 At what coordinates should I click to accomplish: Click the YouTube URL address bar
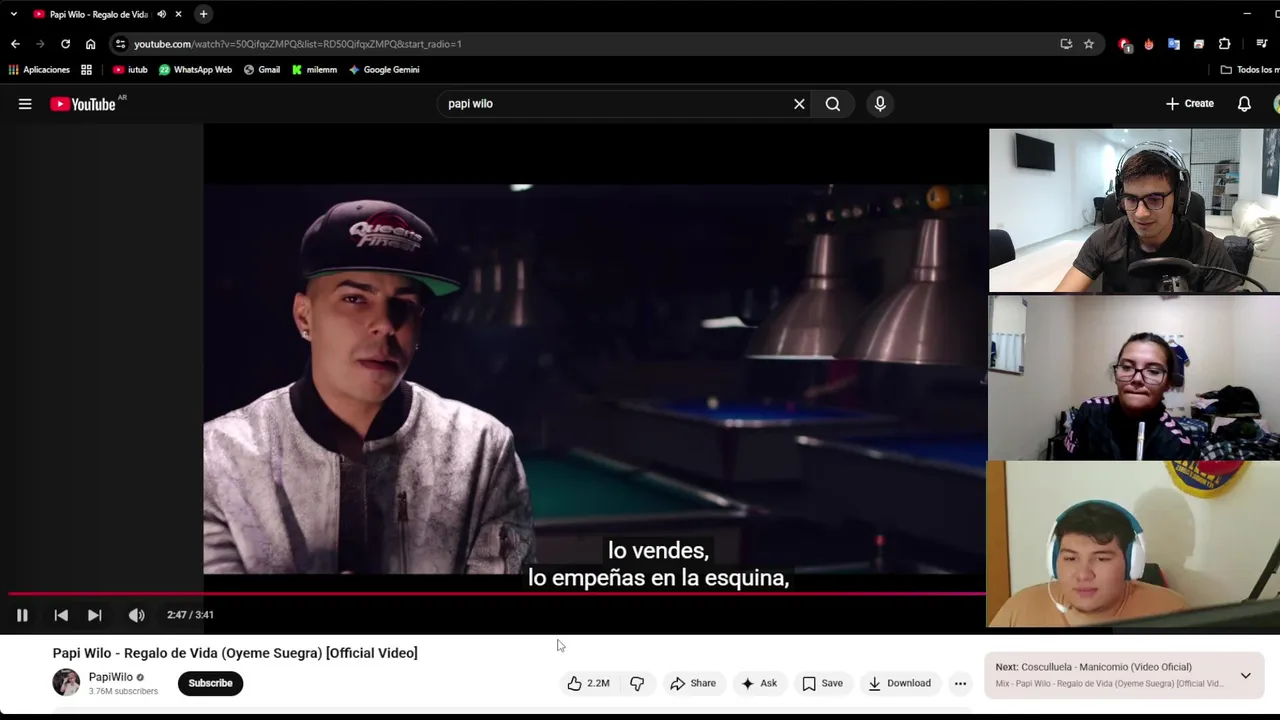pyautogui.click(x=590, y=44)
